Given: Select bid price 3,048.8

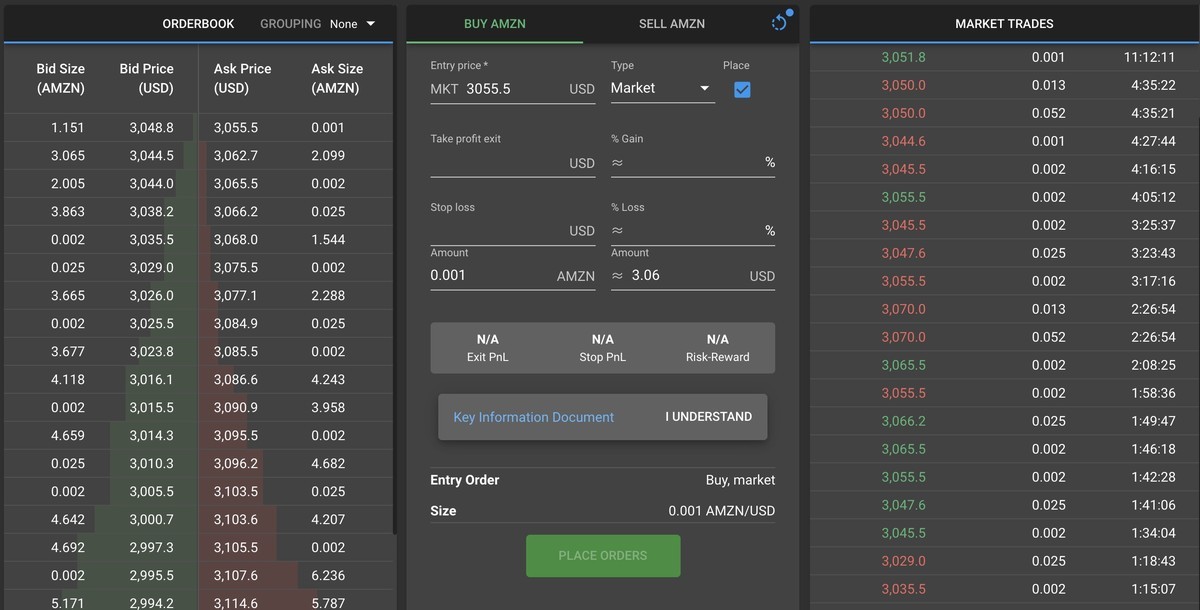Looking at the screenshot, I should [x=151, y=128].
